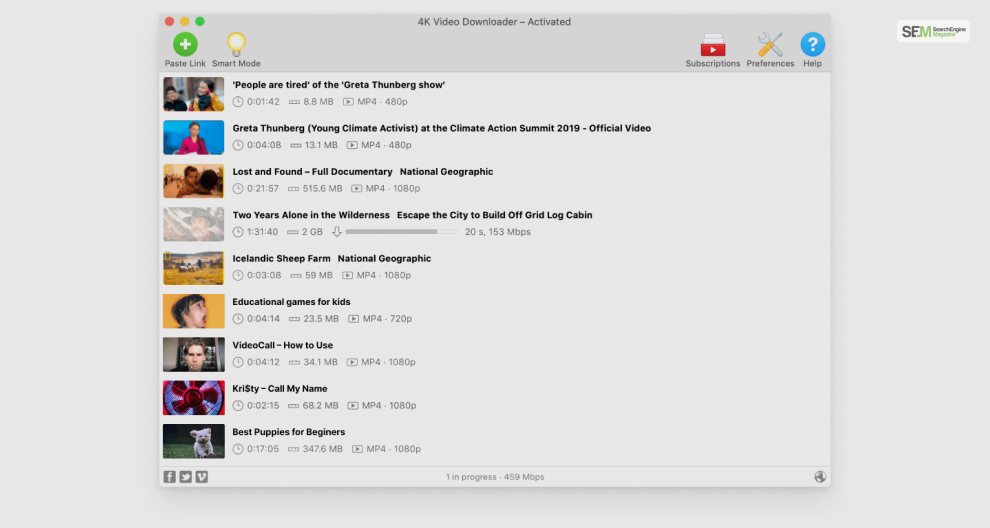Click the title 'Educational games for kids'
The width and height of the screenshot is (990, 528).
291,302
